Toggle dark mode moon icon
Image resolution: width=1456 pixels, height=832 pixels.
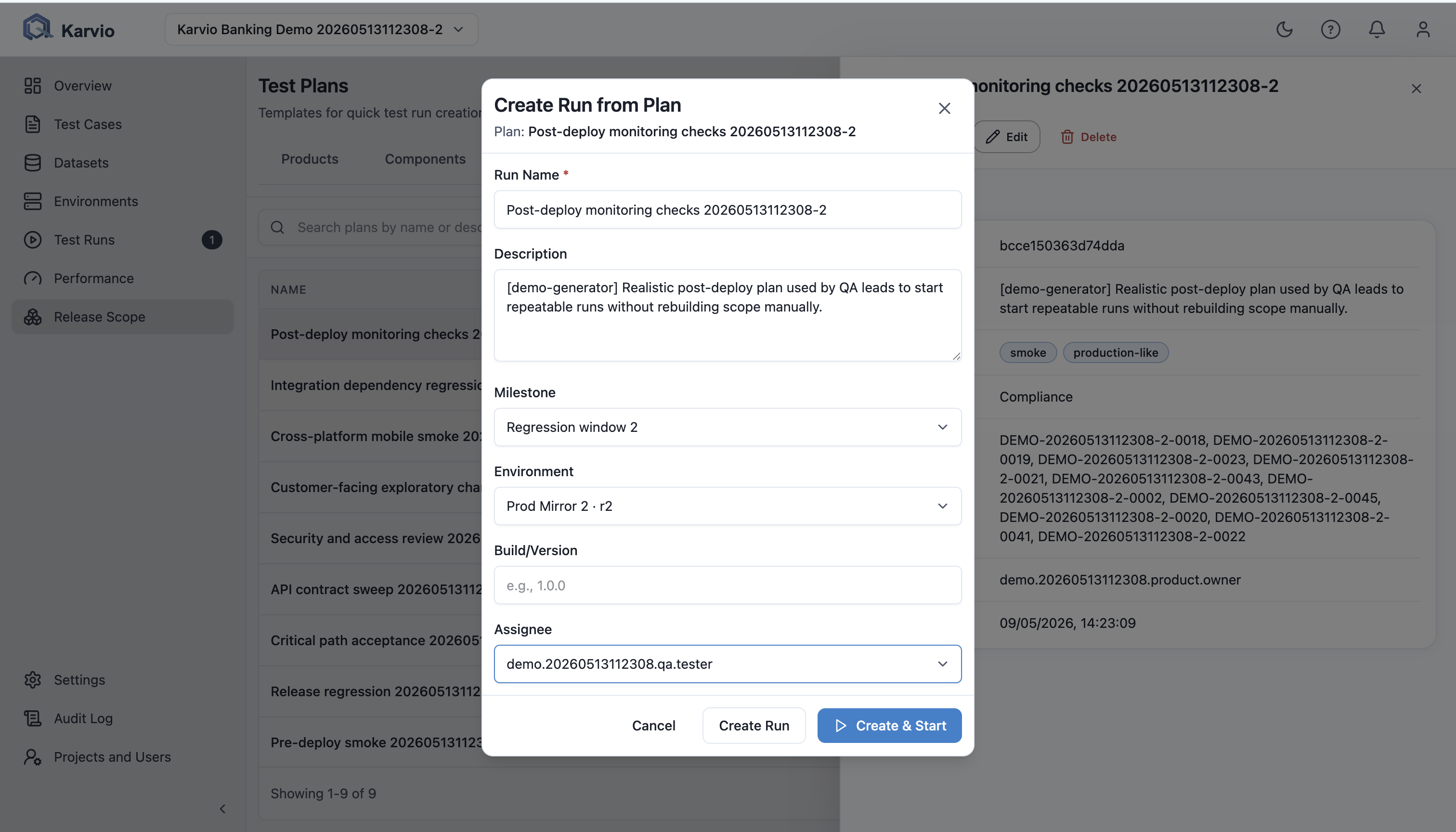[x=1284, y=29]
